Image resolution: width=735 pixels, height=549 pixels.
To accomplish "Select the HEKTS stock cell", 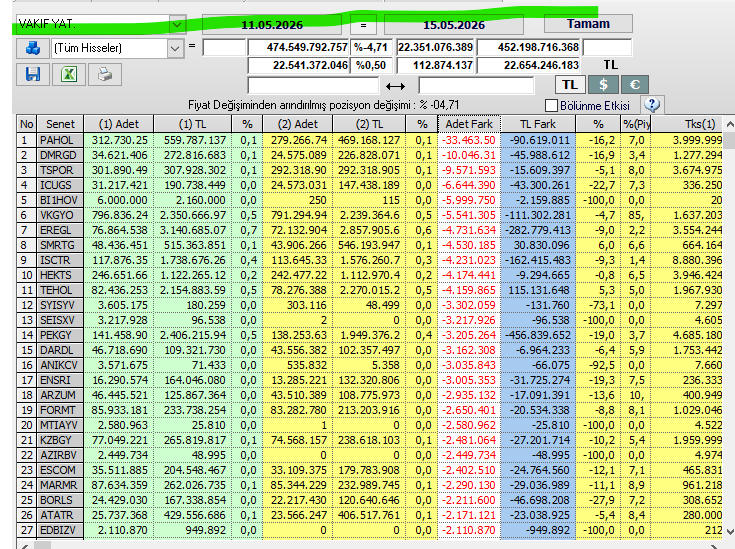I will coord(60,275).
